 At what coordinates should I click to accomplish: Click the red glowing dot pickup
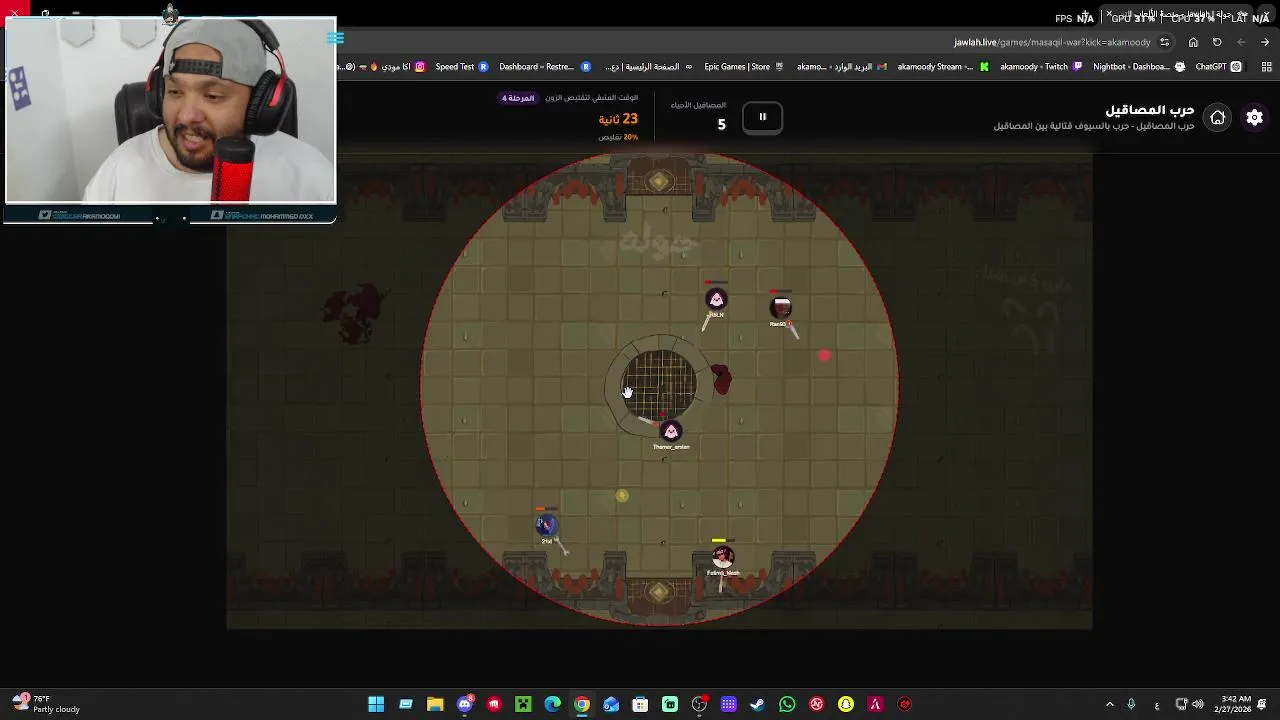click(824, 355)
